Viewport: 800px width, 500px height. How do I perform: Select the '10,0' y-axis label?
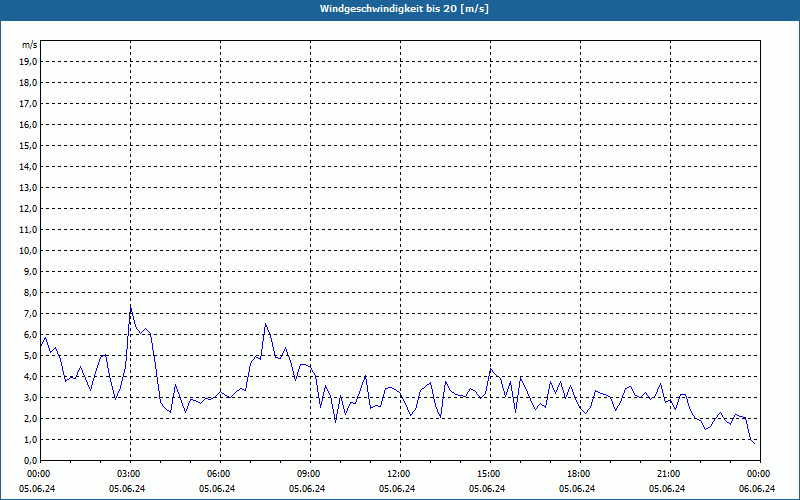coord(29,251)
